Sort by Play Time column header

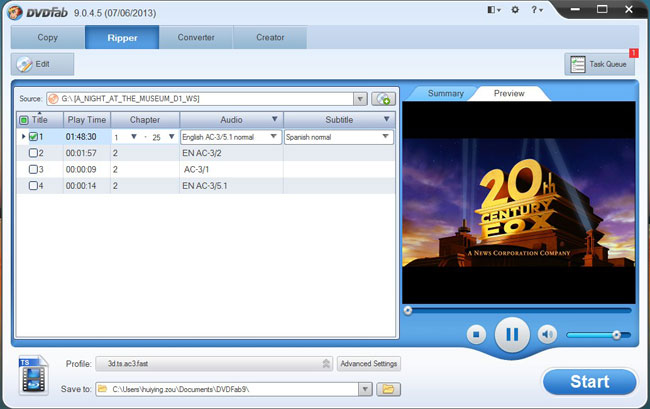(x=87, y=120)
